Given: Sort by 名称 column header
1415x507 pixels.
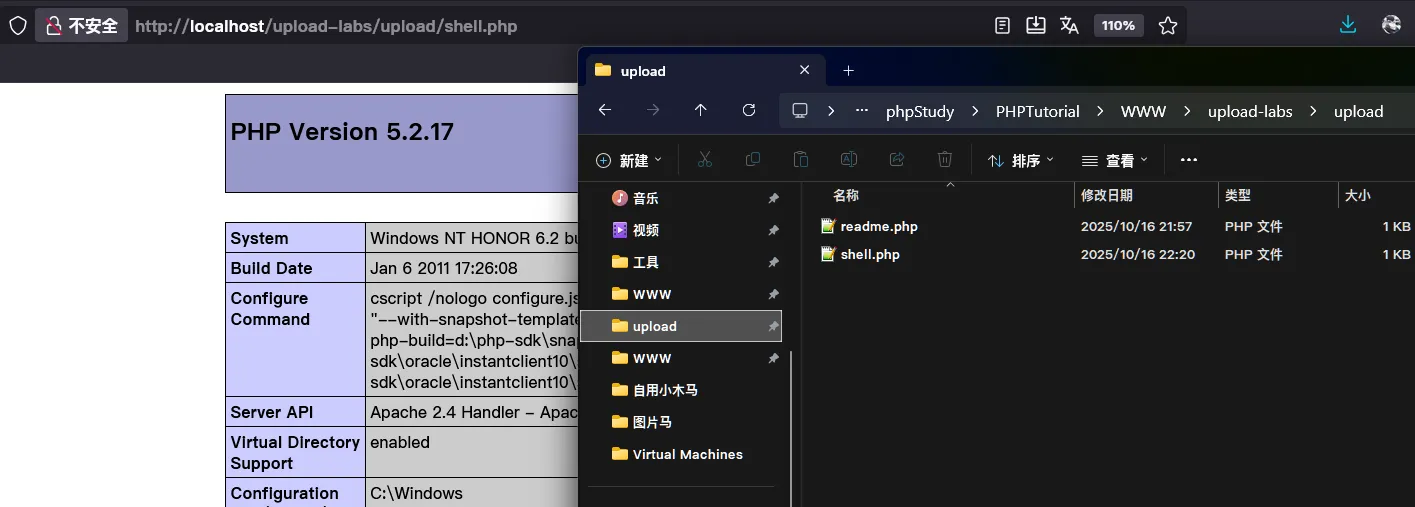Looking at the screenshot, I should click(846, 195).
